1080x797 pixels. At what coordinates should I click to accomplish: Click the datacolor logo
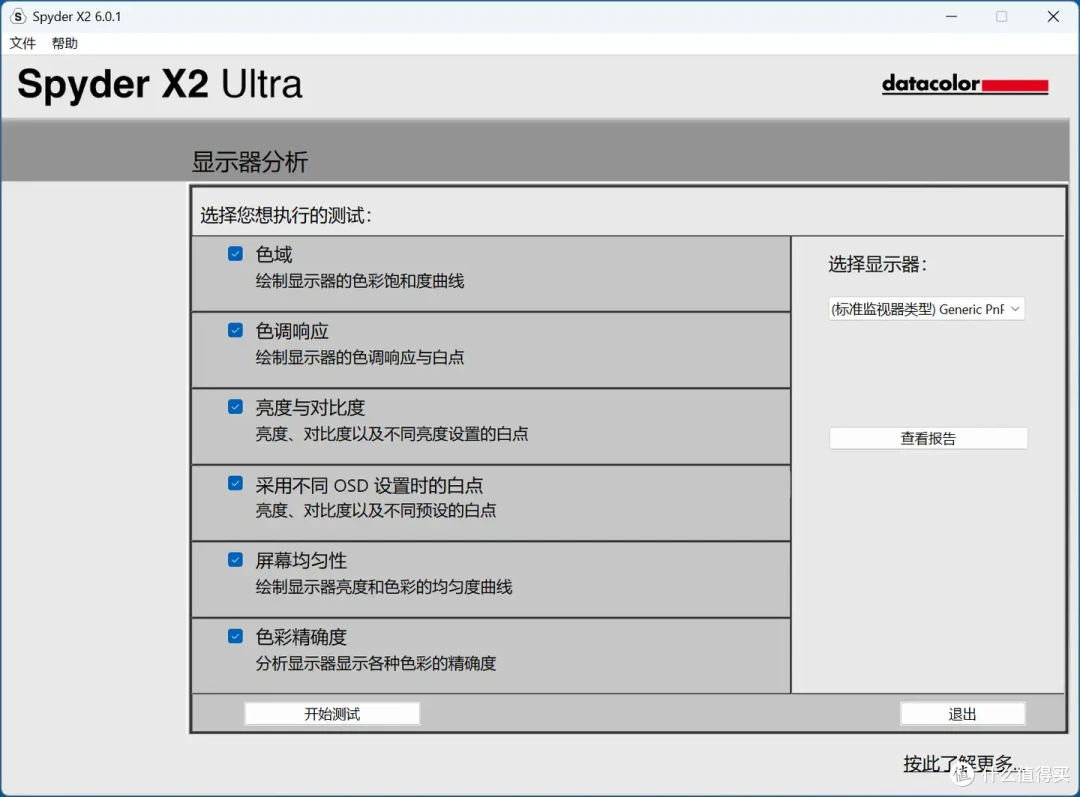tap(965, 84)
